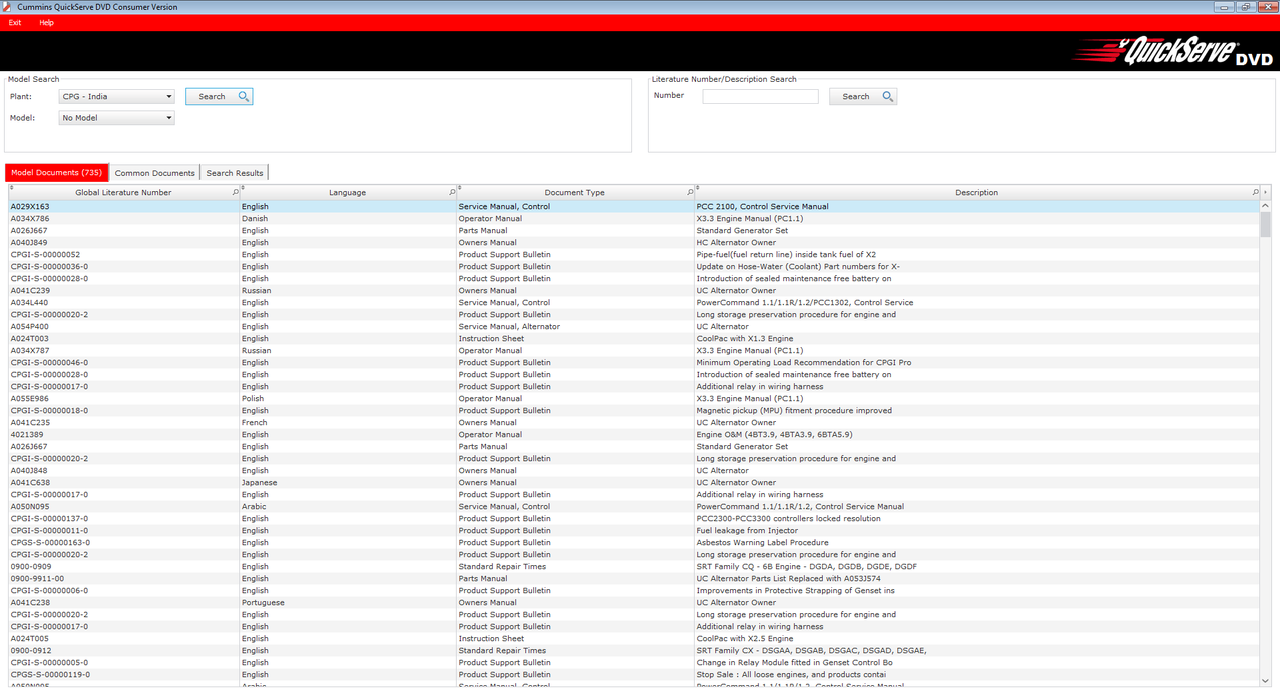The width and height of the screenshot is (1280, 693).
Task: Sort by Document Type column header
Action: pyautogui.click(x=574, y=192)
